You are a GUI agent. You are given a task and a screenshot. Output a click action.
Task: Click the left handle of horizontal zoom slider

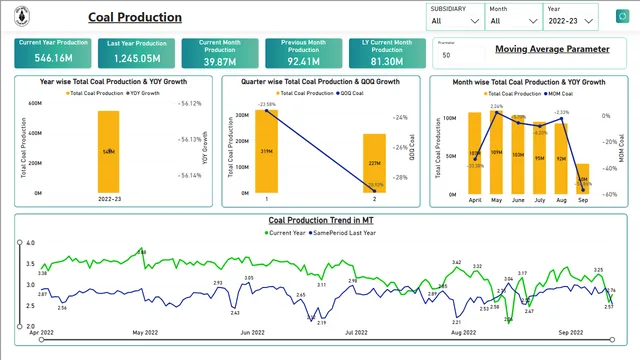[41, 340]
